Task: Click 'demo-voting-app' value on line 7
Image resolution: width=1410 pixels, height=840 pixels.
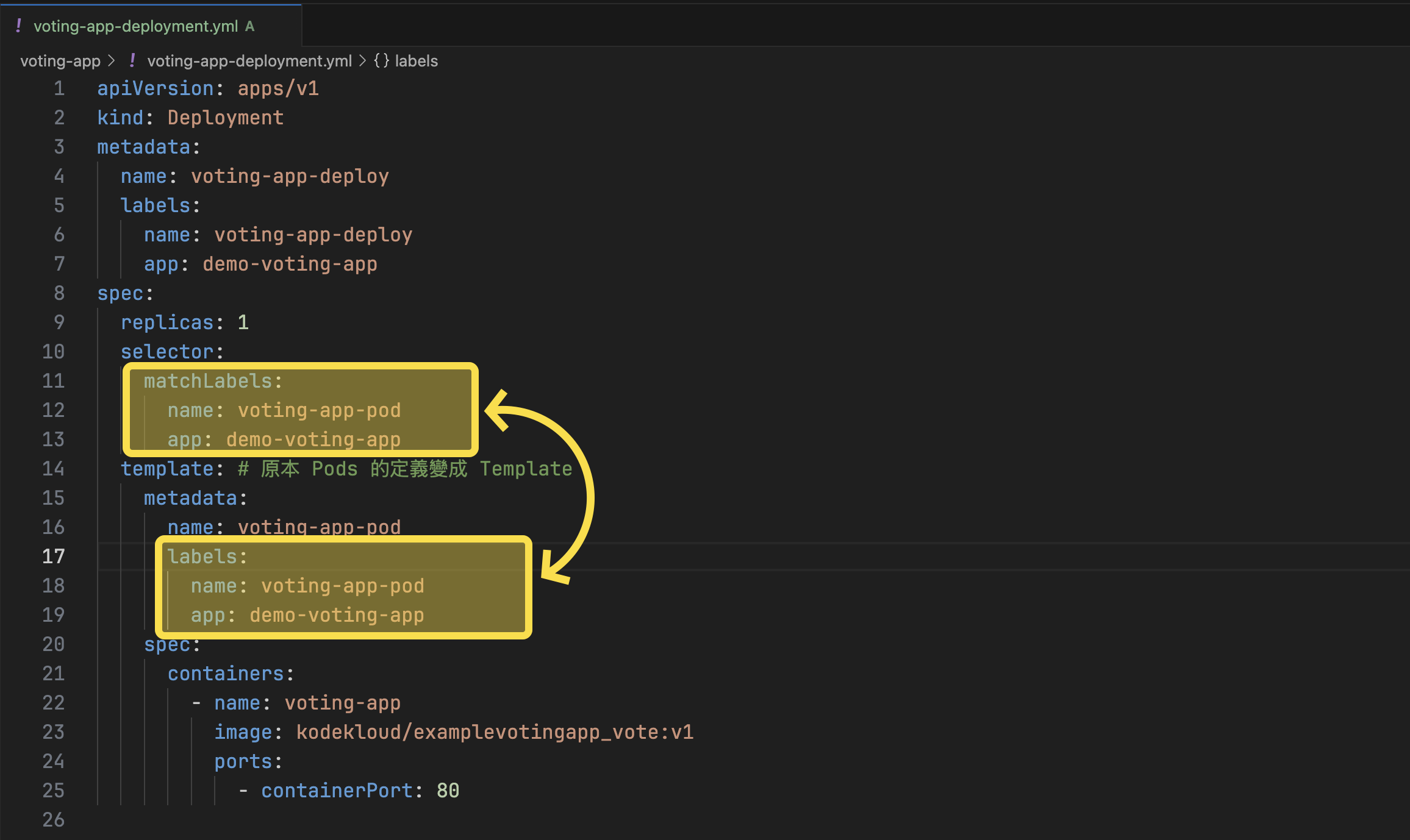Action: (x=290, y=264)
